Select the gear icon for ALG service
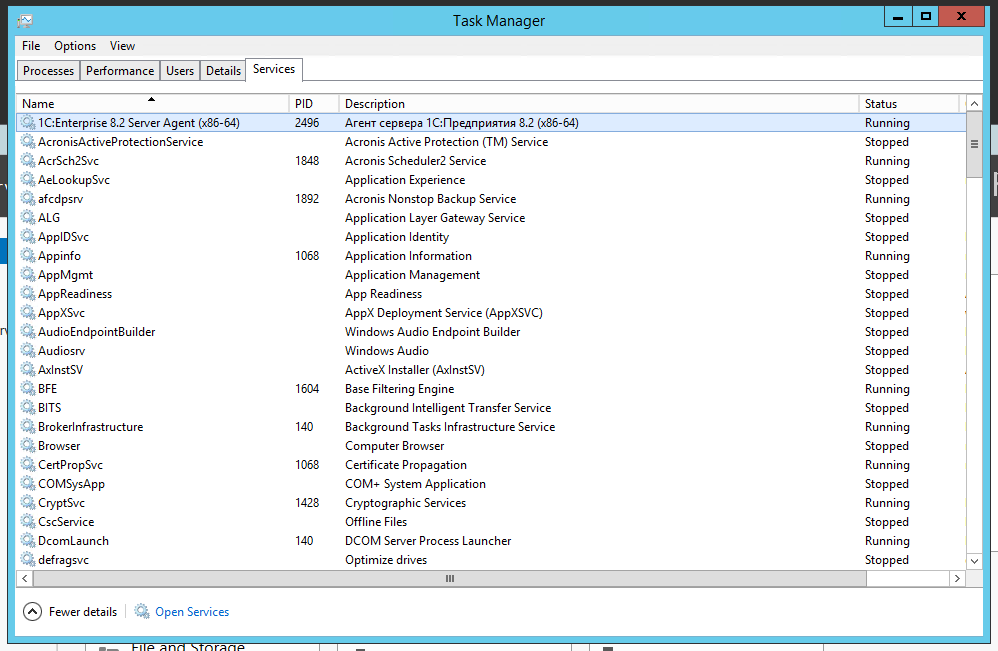 tap(27, 217)
